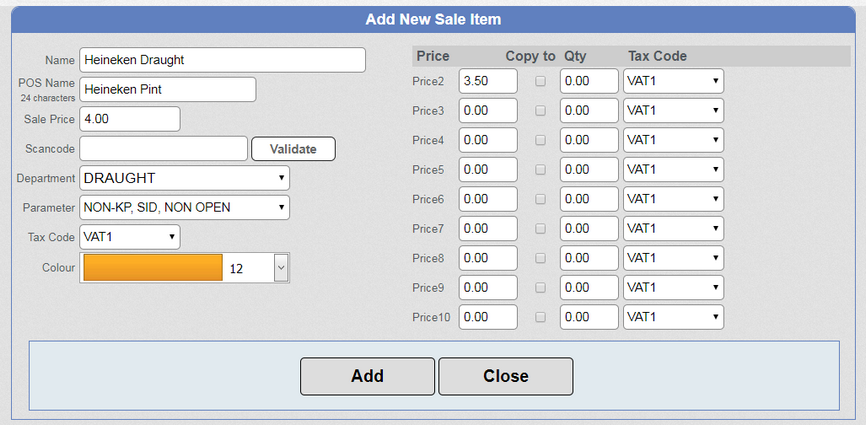Tick the Copy to checkbox for Price3

tap(540, 110)
